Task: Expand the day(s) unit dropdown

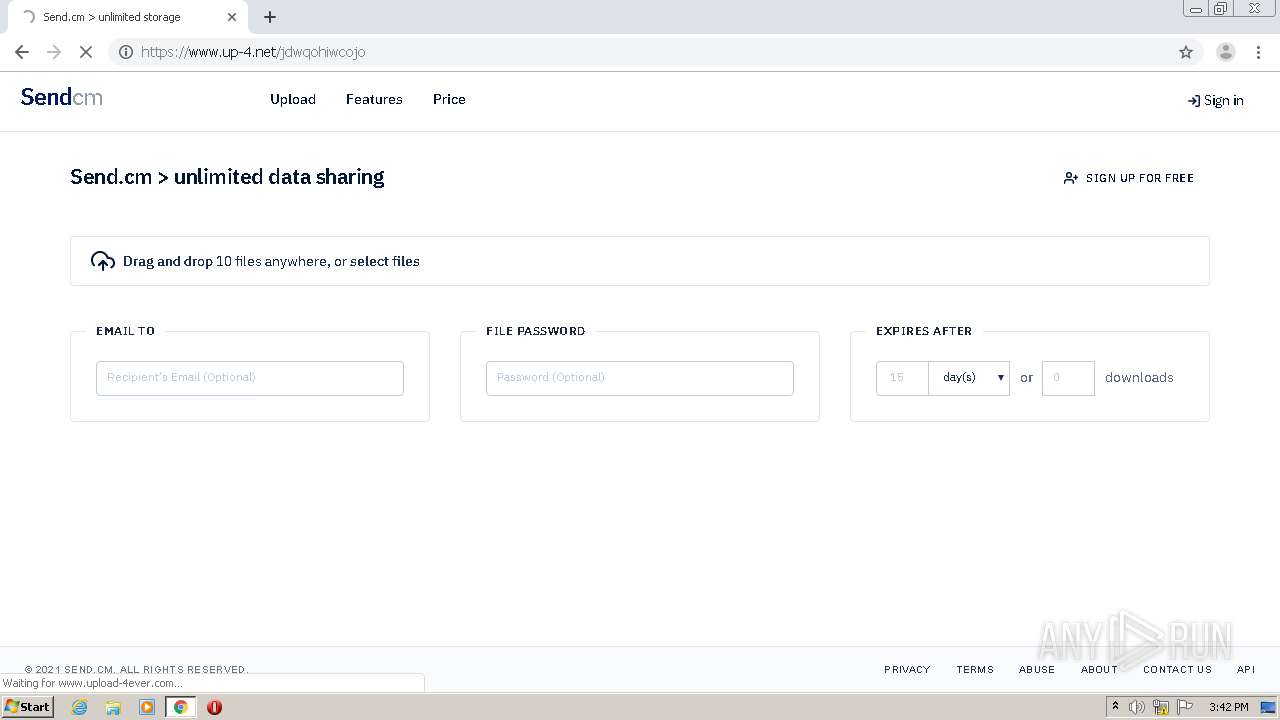Action: [969, 378]
